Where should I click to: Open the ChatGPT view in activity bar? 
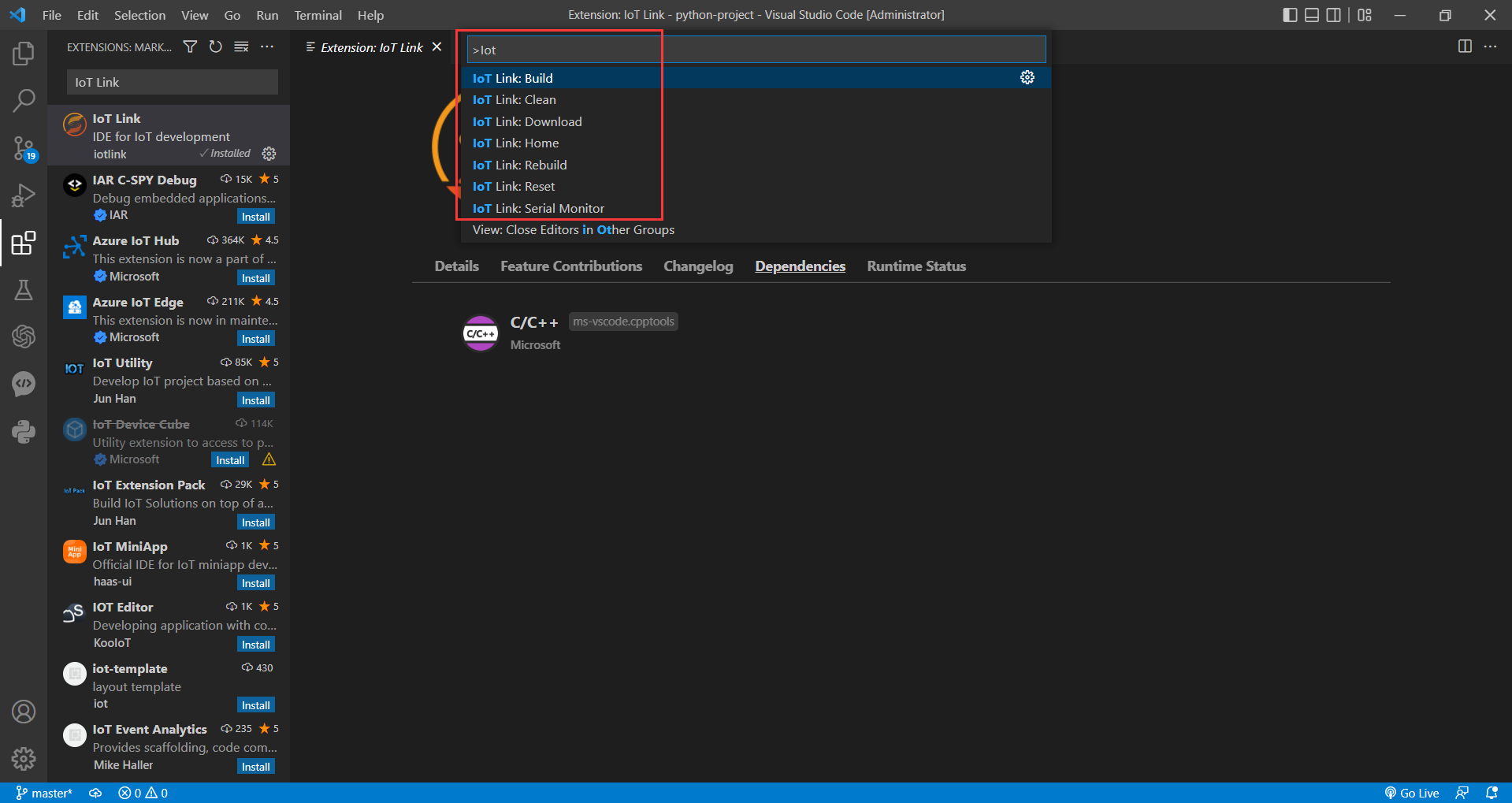[24, 336]
